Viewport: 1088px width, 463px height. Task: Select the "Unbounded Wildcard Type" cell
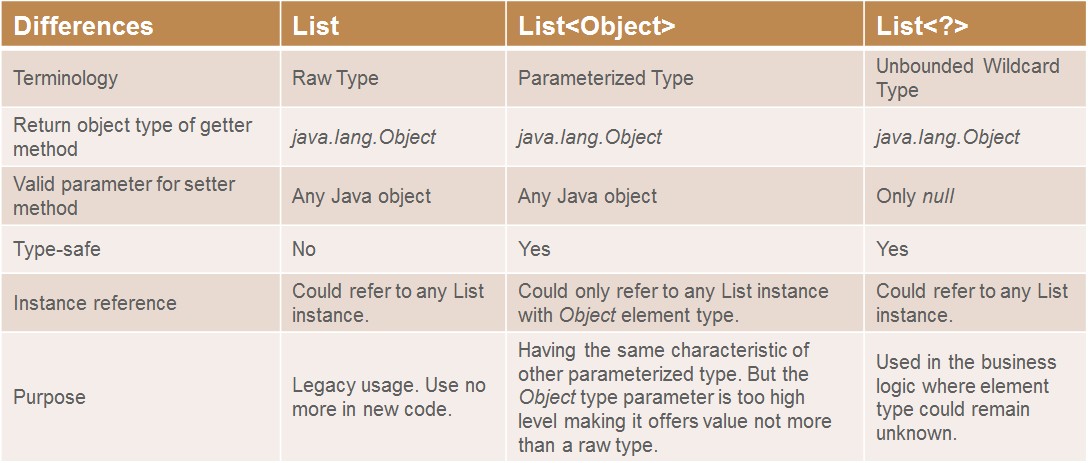967,78
